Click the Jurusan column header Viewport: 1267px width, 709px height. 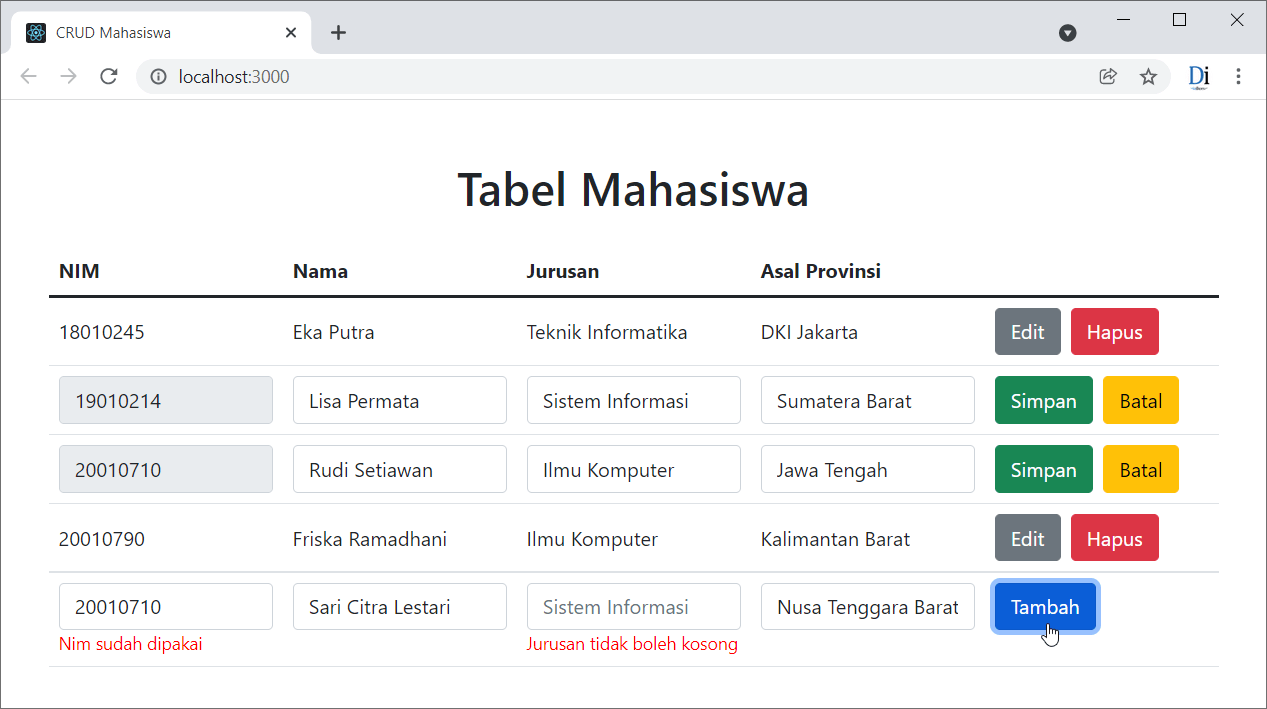[563, 271]
